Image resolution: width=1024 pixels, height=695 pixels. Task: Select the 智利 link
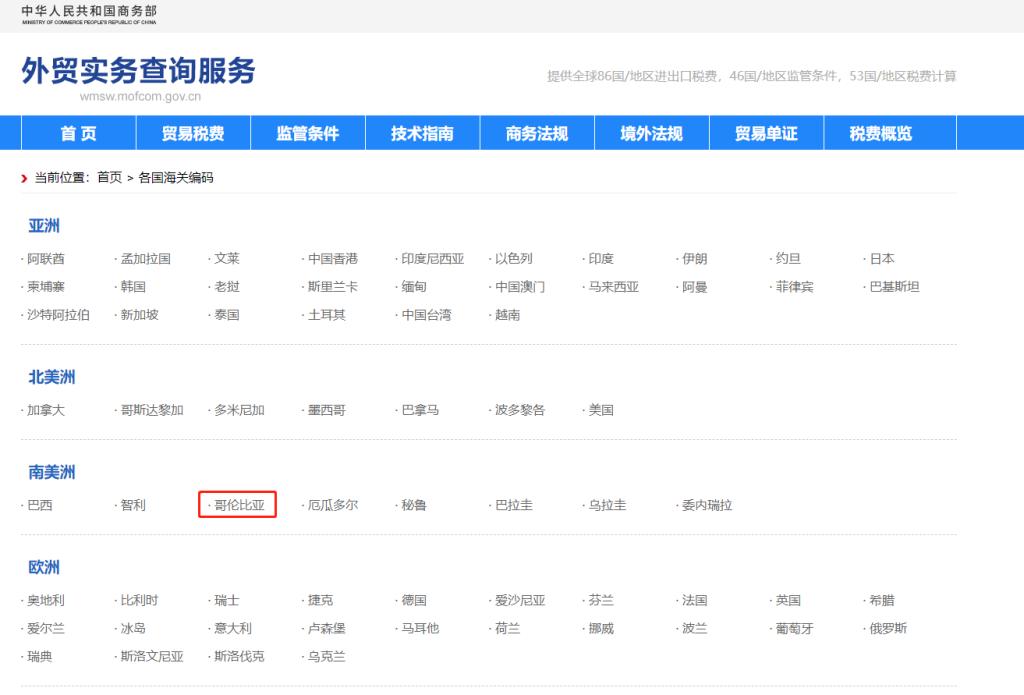(x=133, y=505)
